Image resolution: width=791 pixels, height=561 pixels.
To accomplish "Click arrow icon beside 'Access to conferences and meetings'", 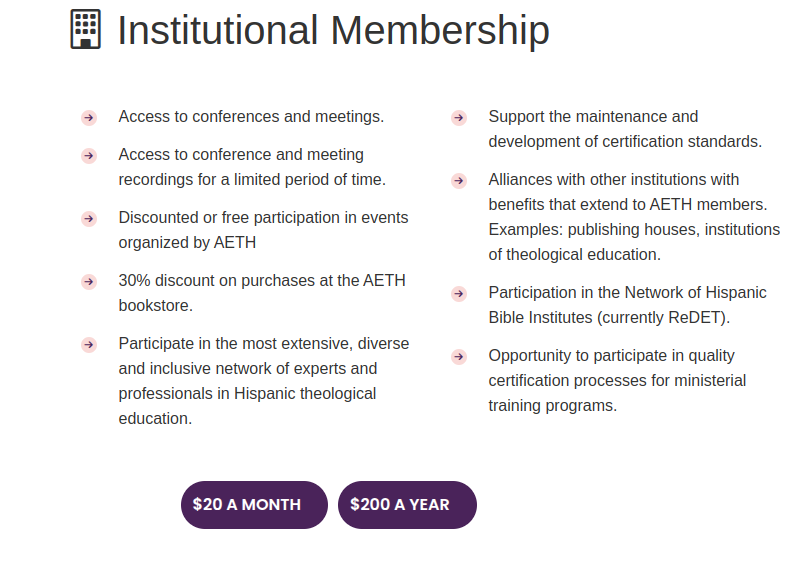I will click(x=89, y=118).
